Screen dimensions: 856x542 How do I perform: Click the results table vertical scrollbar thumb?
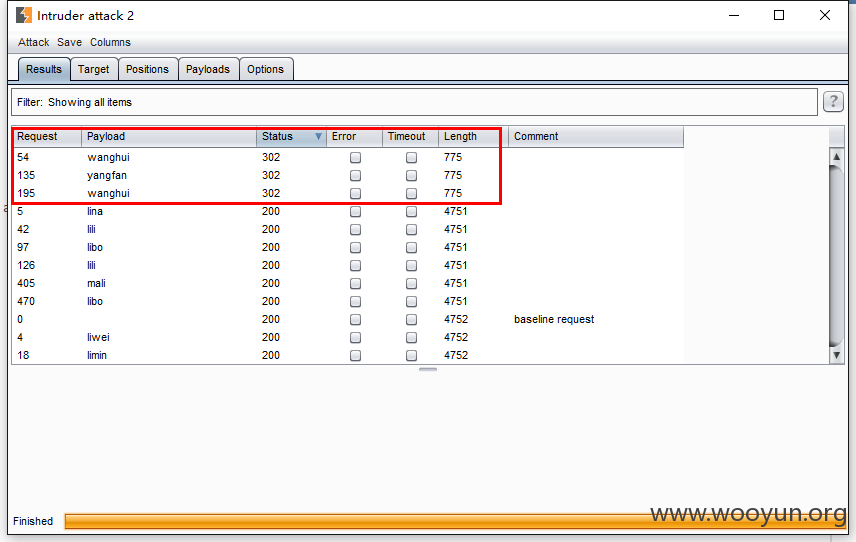pos(836,255)
